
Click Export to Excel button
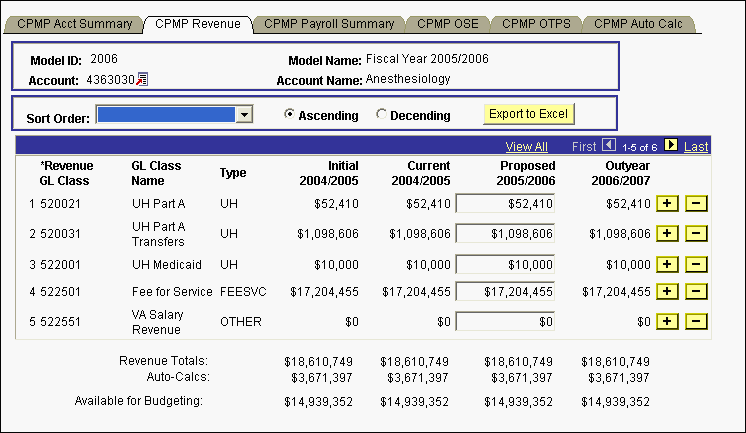[527, 114]
